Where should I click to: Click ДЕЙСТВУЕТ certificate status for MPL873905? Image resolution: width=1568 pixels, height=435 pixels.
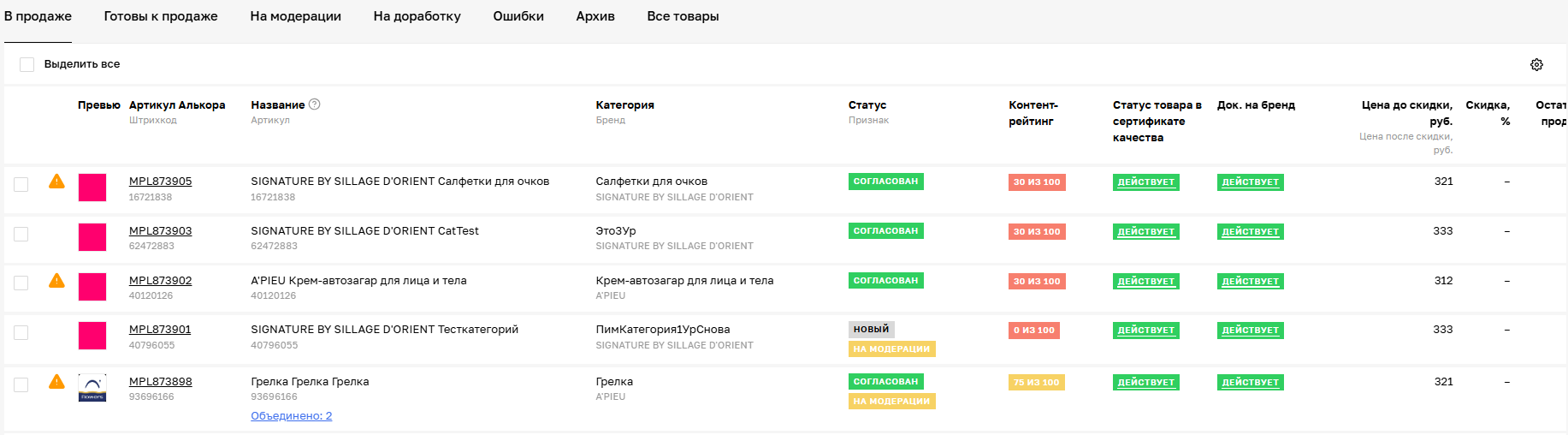point(1146,182)
